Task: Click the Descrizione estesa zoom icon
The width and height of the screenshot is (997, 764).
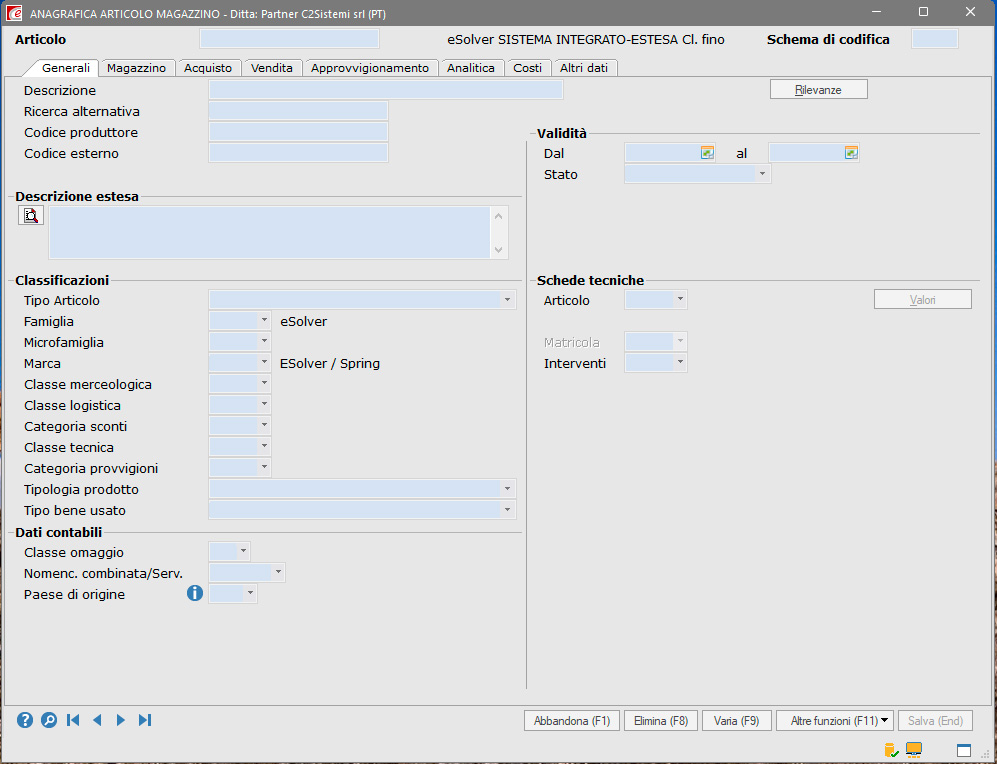Action: (x=31, y=215)
